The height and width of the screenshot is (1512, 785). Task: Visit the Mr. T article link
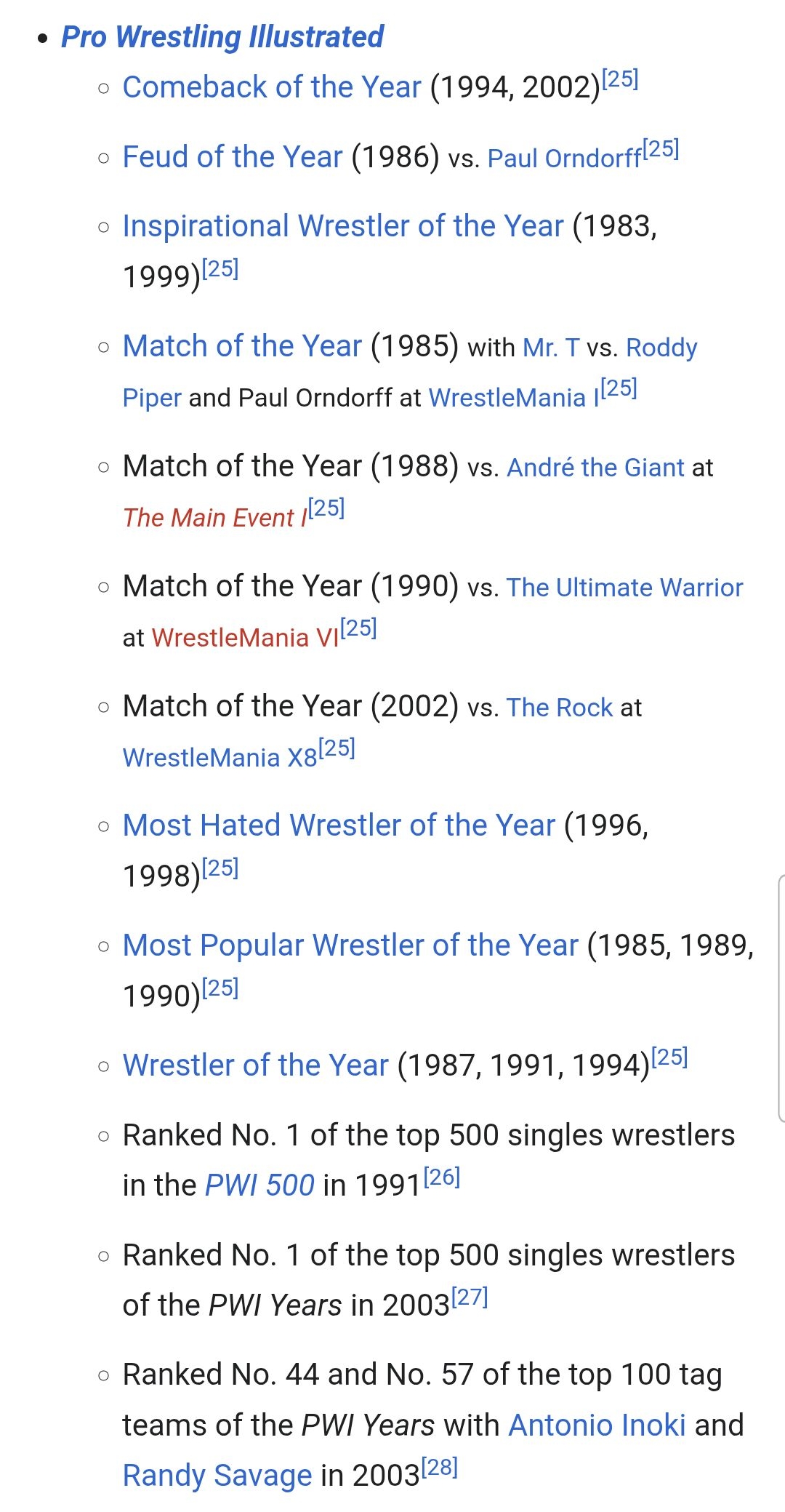pyautogui.click(x=551, y=348)
